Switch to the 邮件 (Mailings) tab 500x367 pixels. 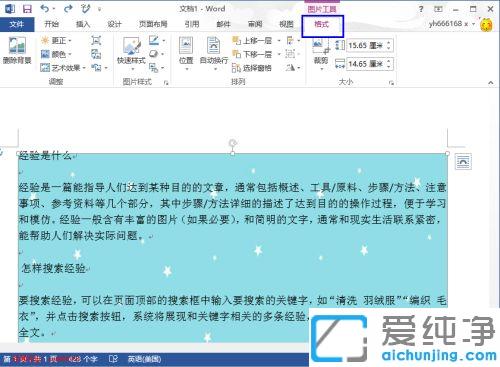point(223,24)
